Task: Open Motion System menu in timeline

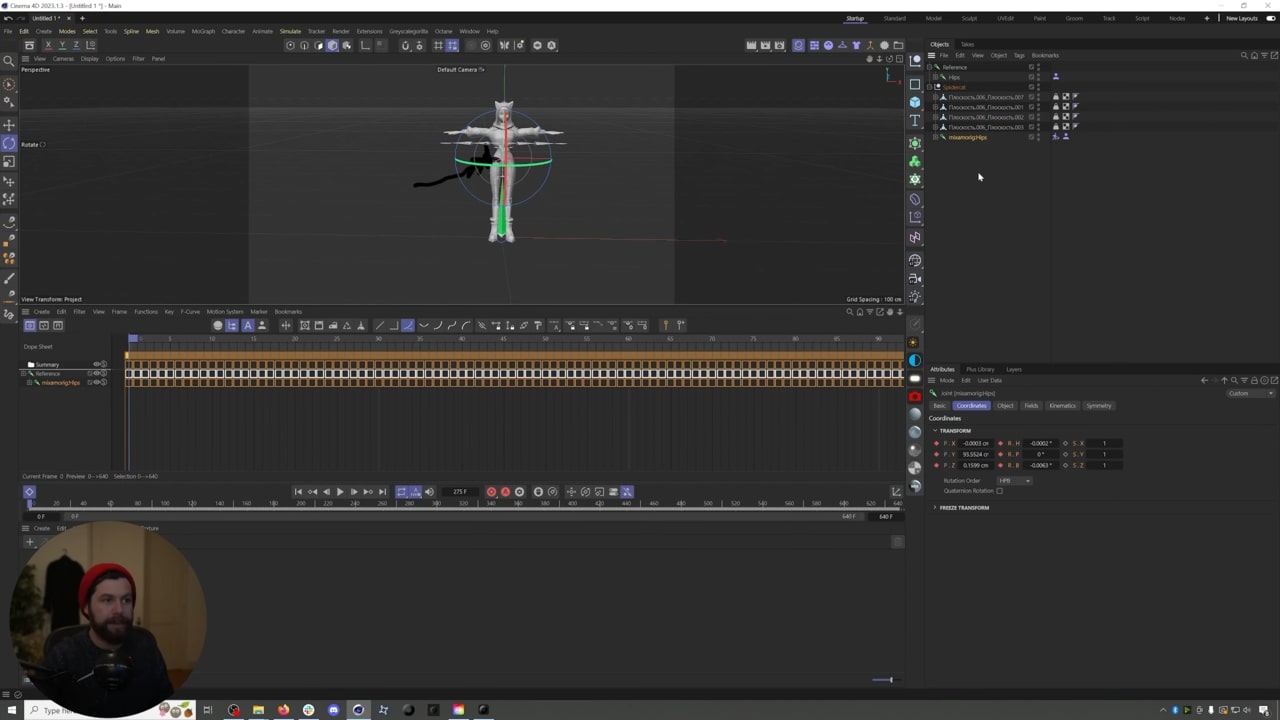Action: pyautogui.click(x=225, y=312)
